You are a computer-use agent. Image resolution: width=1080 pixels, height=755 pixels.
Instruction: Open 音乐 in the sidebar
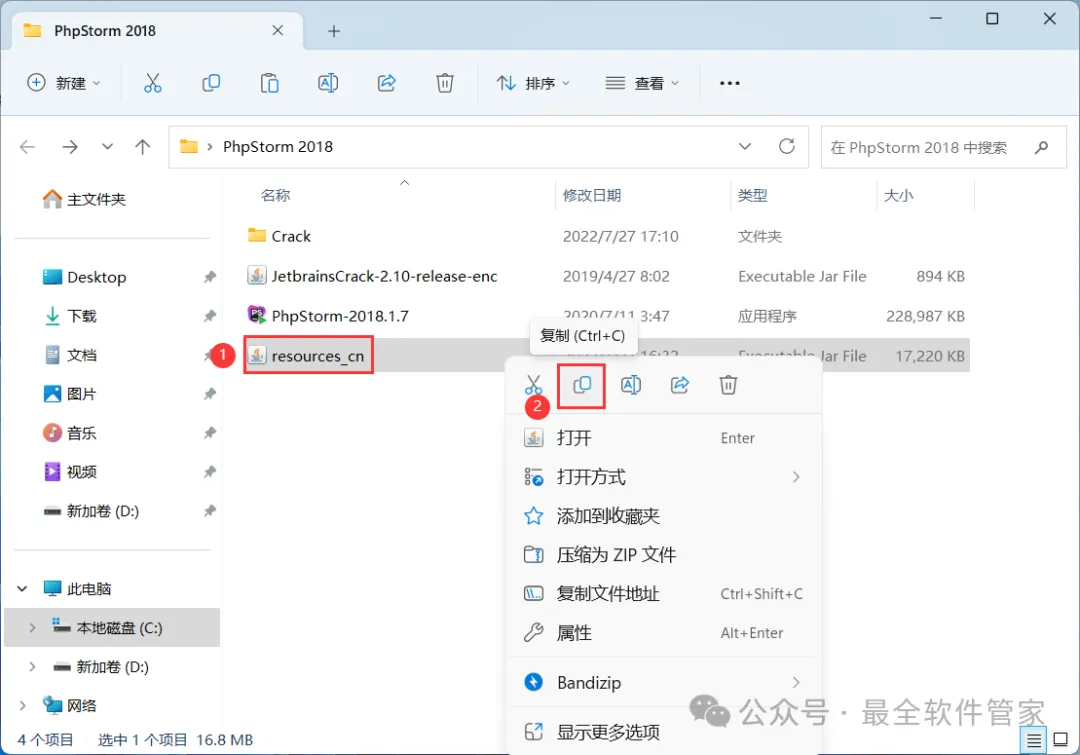[x=70, y=433]
